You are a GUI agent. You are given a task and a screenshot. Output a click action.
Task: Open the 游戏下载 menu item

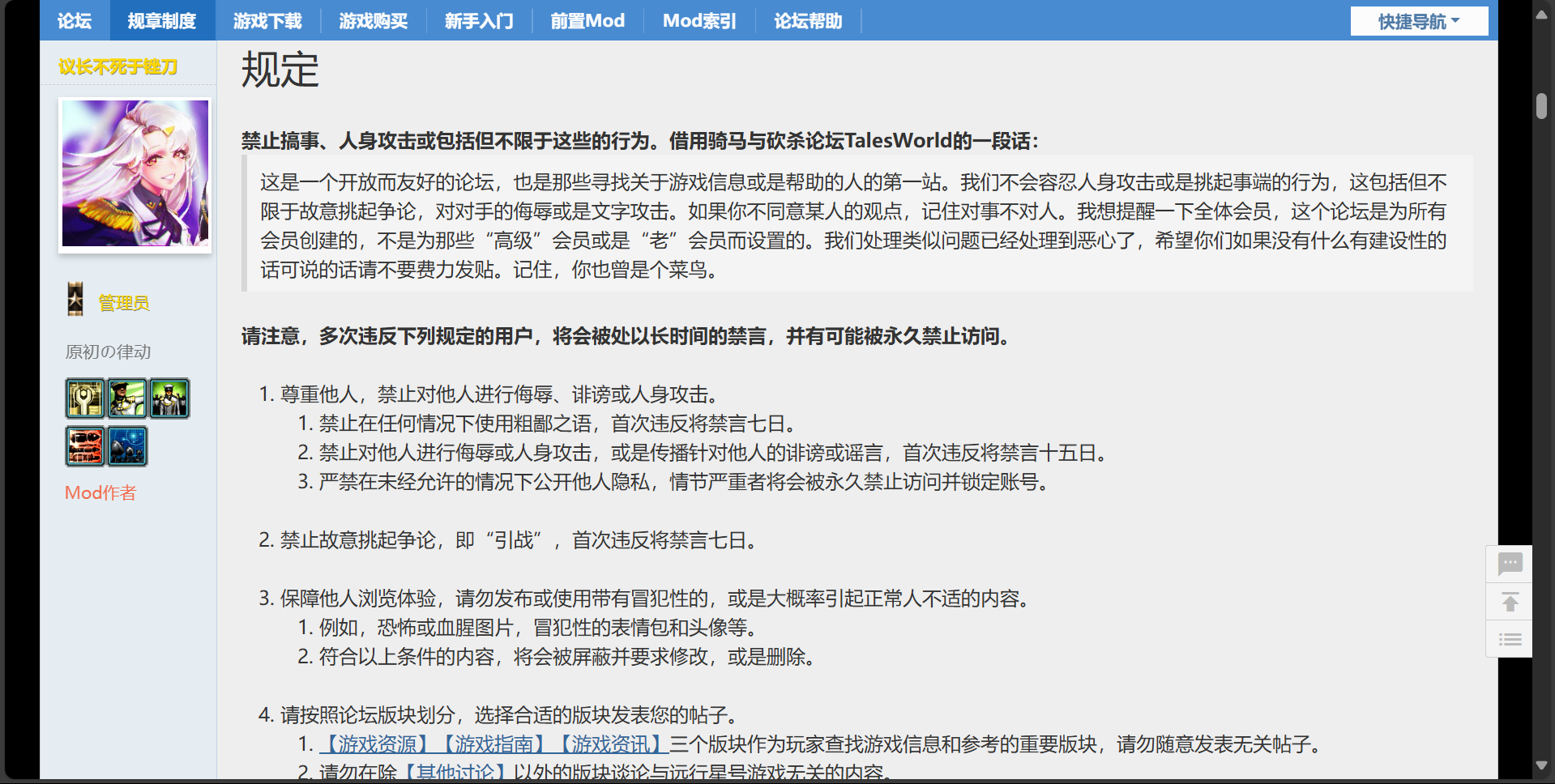tap(267, 20)
